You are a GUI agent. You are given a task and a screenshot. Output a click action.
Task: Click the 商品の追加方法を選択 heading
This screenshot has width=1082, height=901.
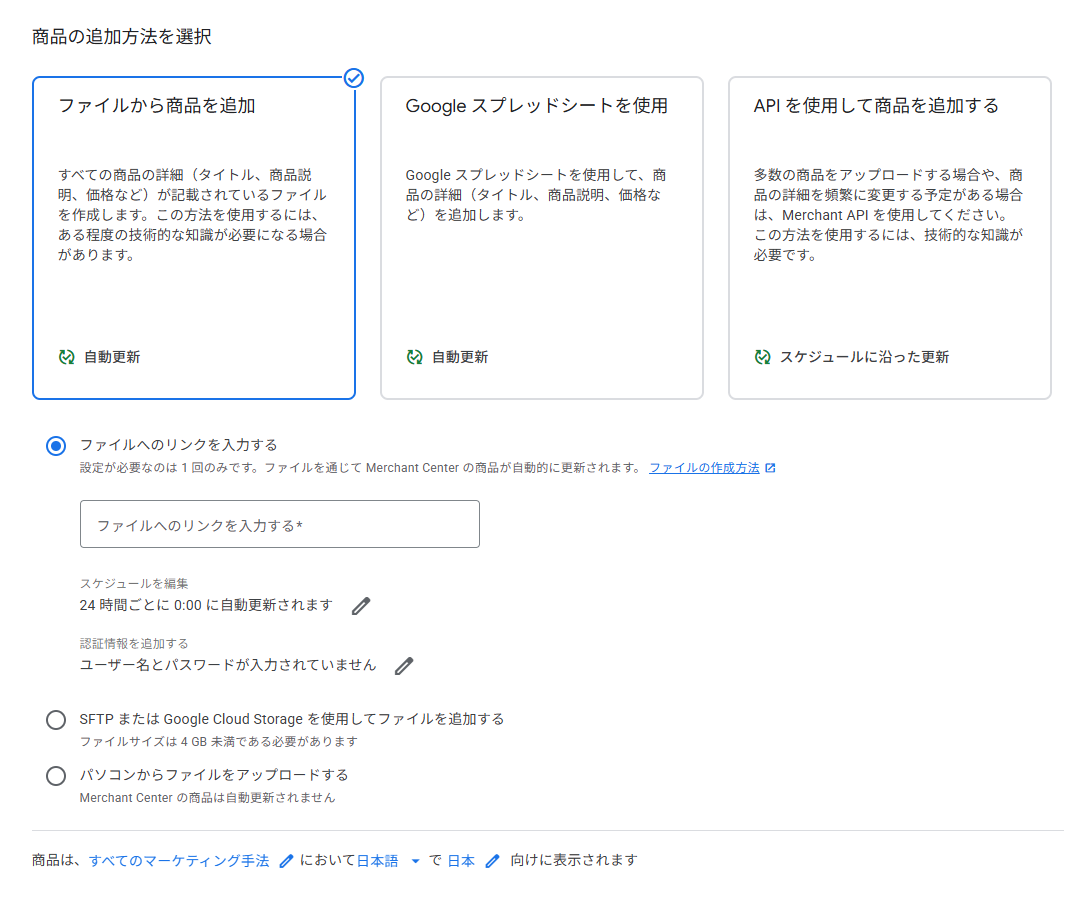(x=121, y=37)
